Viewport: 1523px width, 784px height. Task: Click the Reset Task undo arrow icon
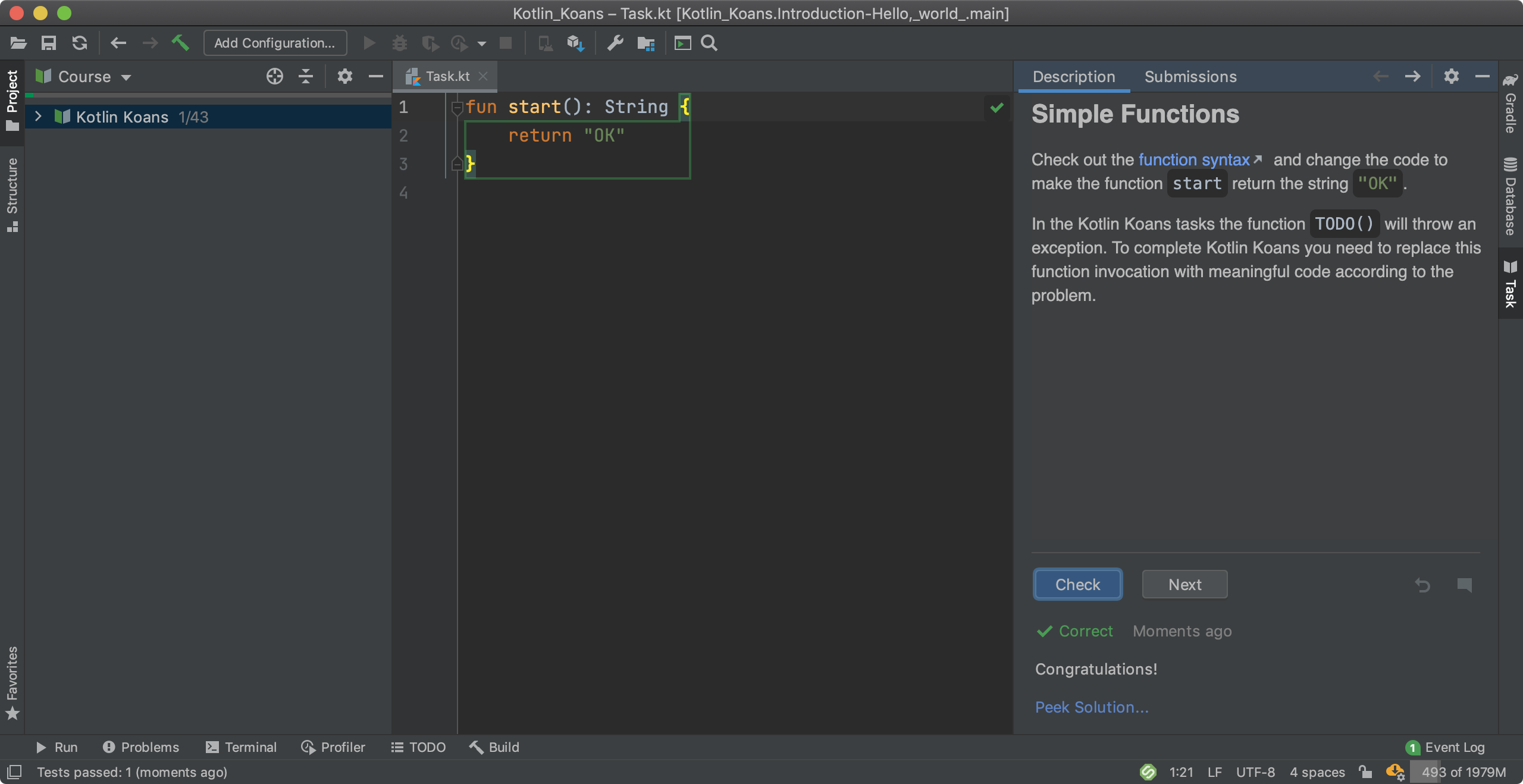(x=1422, y=585)
